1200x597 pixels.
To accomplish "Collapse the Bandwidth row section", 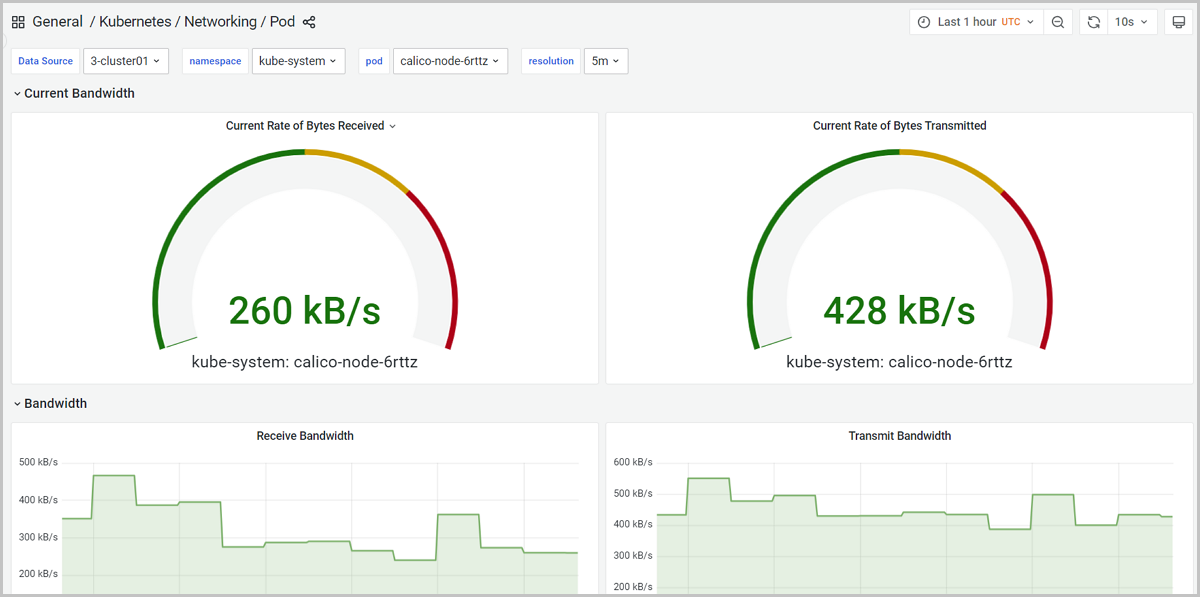I will pyautogui.click(x=55, y=404).
